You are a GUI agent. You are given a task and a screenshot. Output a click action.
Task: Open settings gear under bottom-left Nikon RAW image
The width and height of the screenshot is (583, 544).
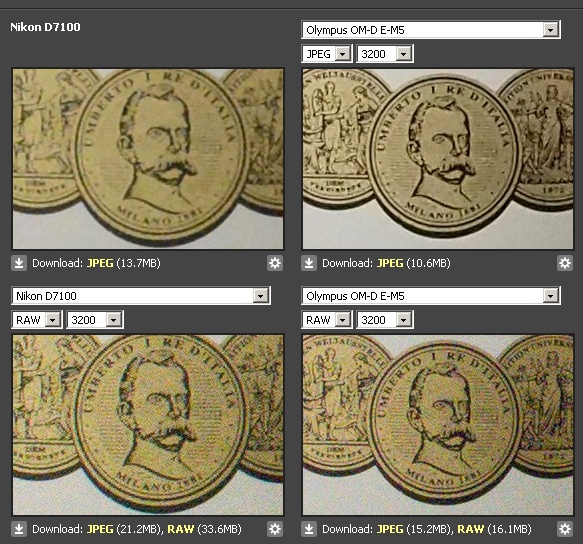click(275, 529)
